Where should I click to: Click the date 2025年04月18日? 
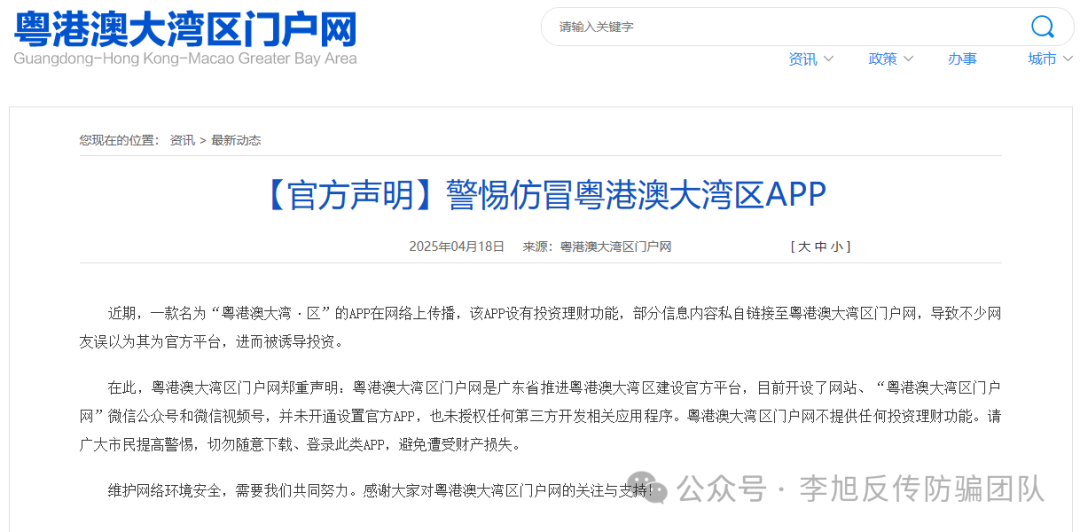[x=457, y=247]
